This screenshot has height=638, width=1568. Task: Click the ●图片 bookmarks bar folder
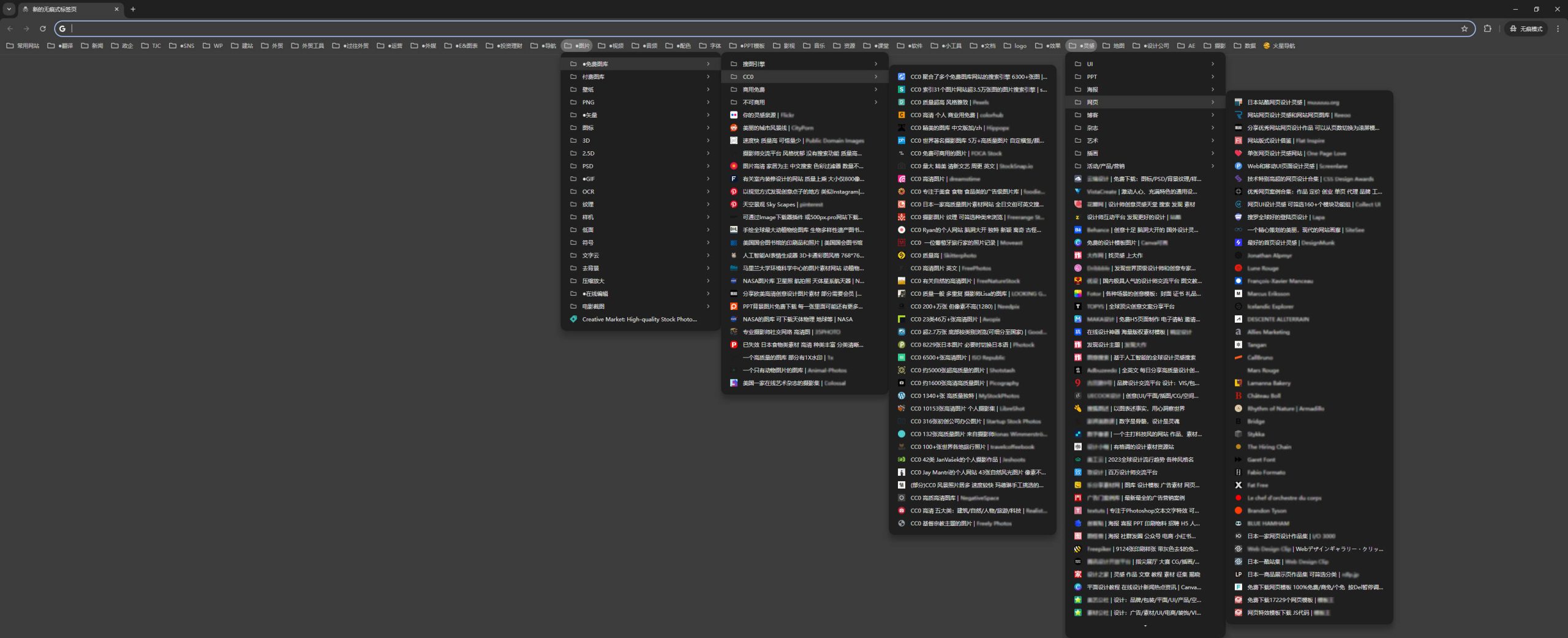(577, 45)
